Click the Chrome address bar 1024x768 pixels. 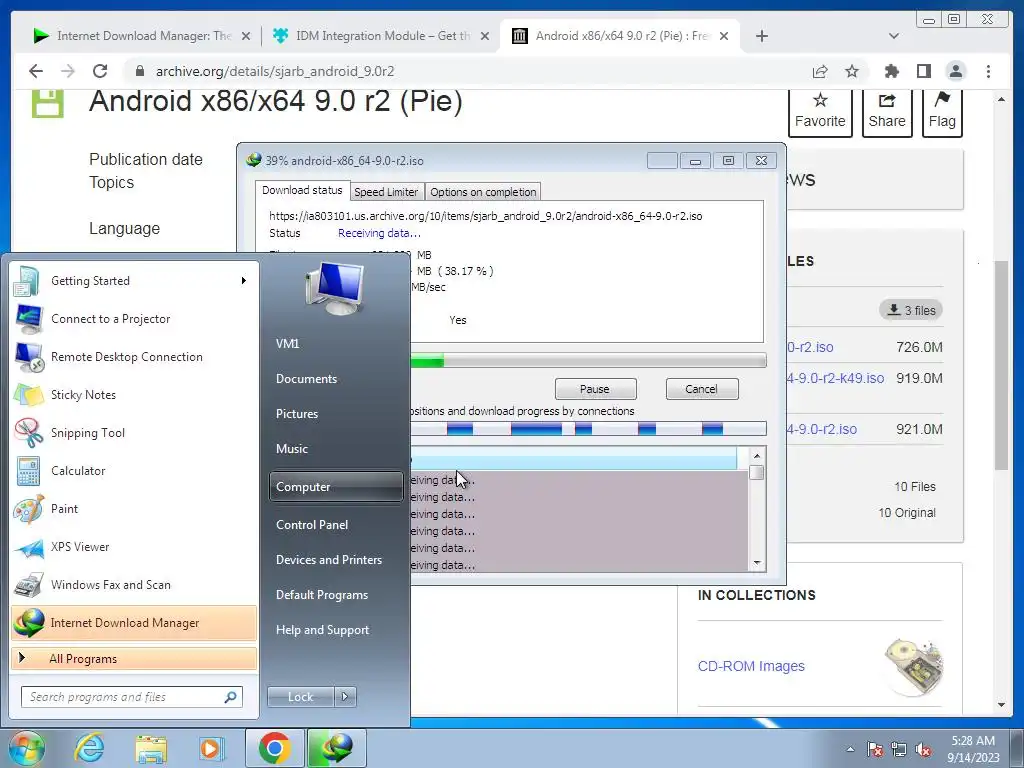464,71
